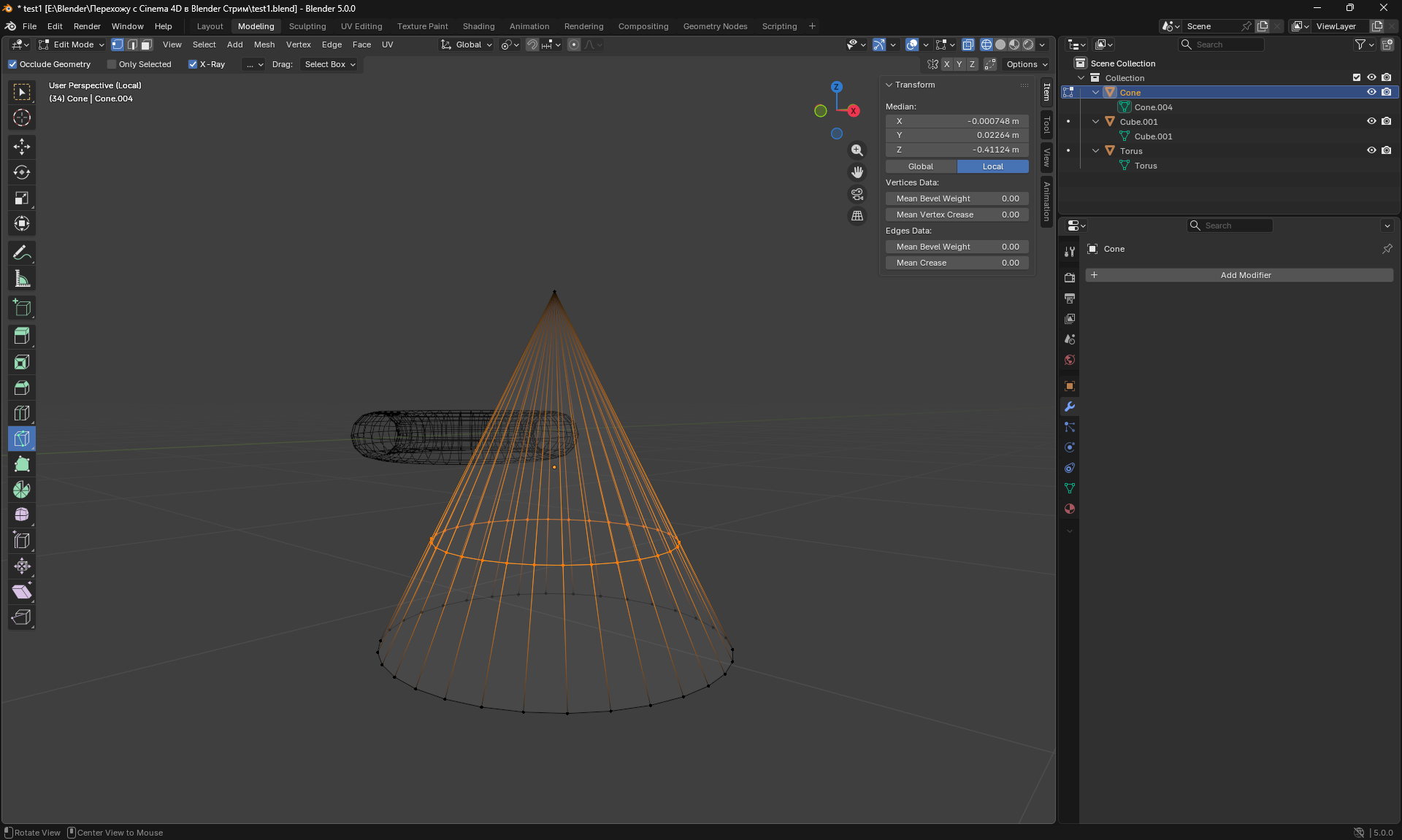
Task: Click the Zoom viewport magnifier icon
Action: tap(857, 150)
